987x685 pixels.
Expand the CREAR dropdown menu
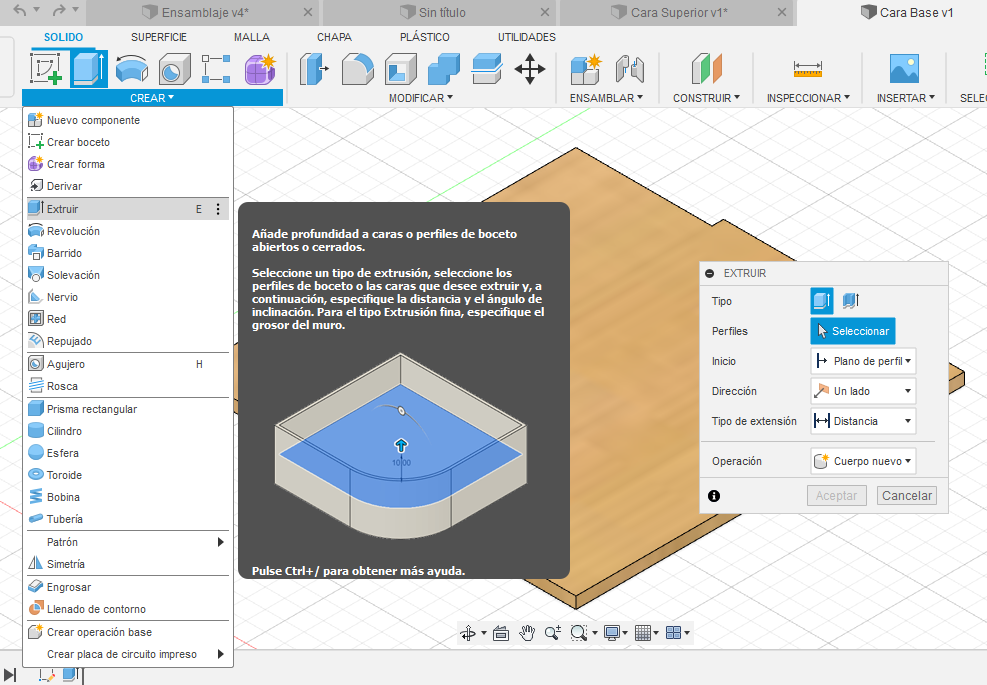[x=152, y=98]
